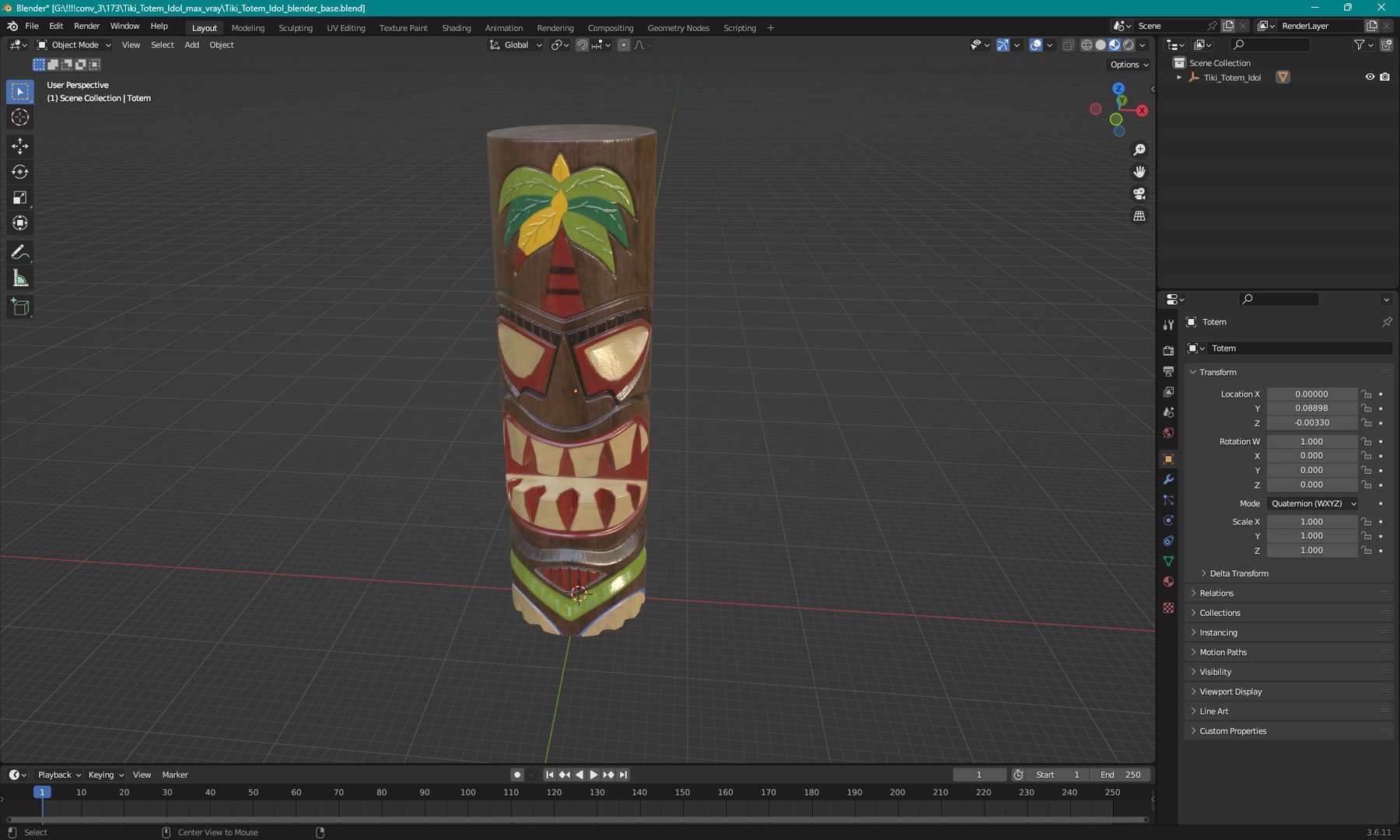
Task: Click the viewport zoom magnifier icon
Action: (1139, 150)
